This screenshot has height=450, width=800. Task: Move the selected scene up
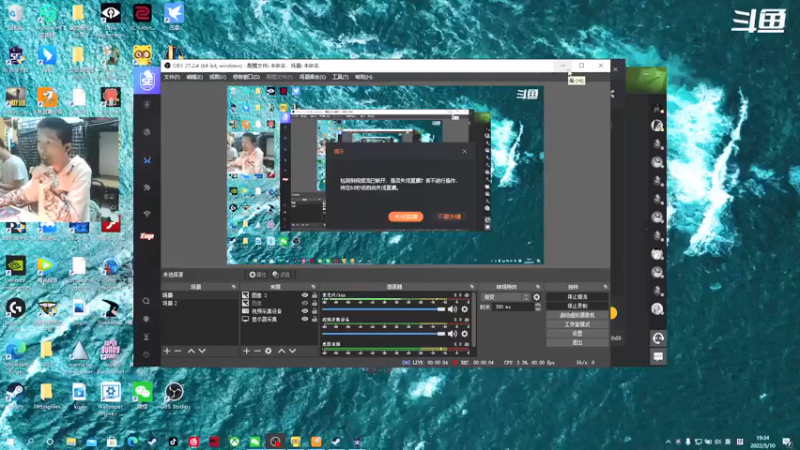click(191, 351)
